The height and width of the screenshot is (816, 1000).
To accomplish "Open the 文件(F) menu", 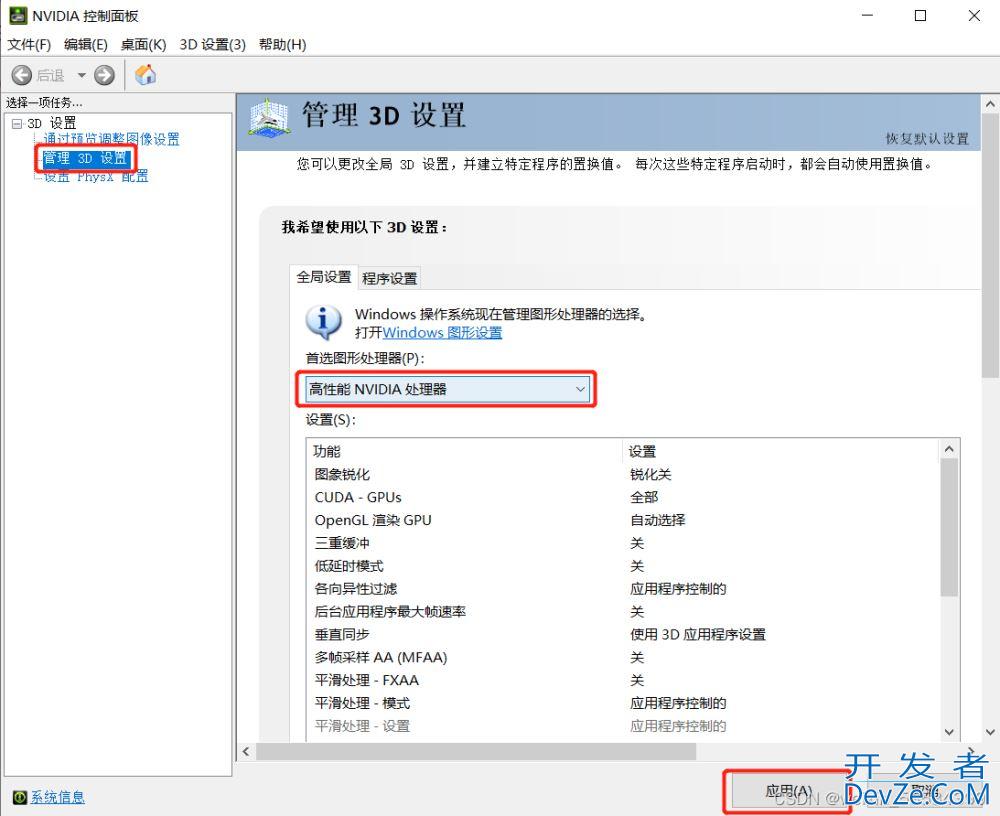I will (x=29, y=45).
